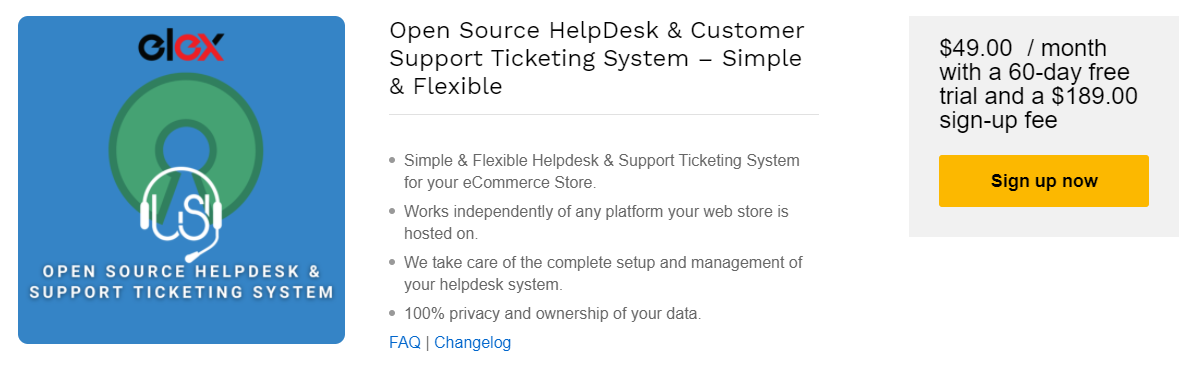
Task: Click the Works independently of any platform bullet
Action: click(x=596, y=222)
